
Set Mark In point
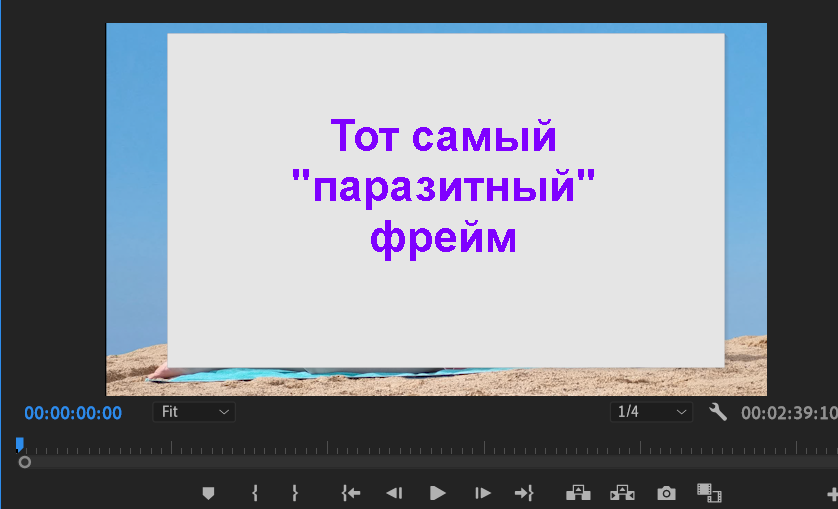[x=255, y=493]
